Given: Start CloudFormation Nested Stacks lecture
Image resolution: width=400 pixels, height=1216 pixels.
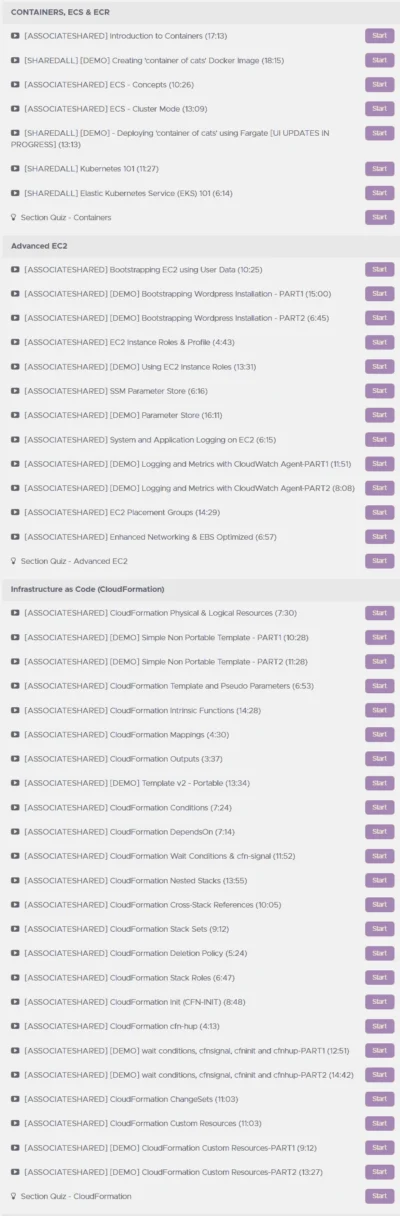Looking at the screenshot, I should (379, 880).
